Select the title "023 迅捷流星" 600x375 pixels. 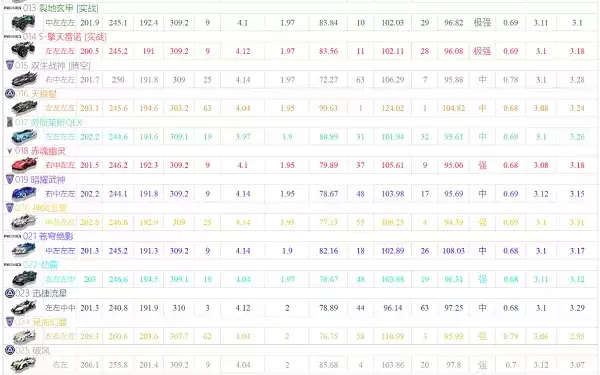coord(41,293)
